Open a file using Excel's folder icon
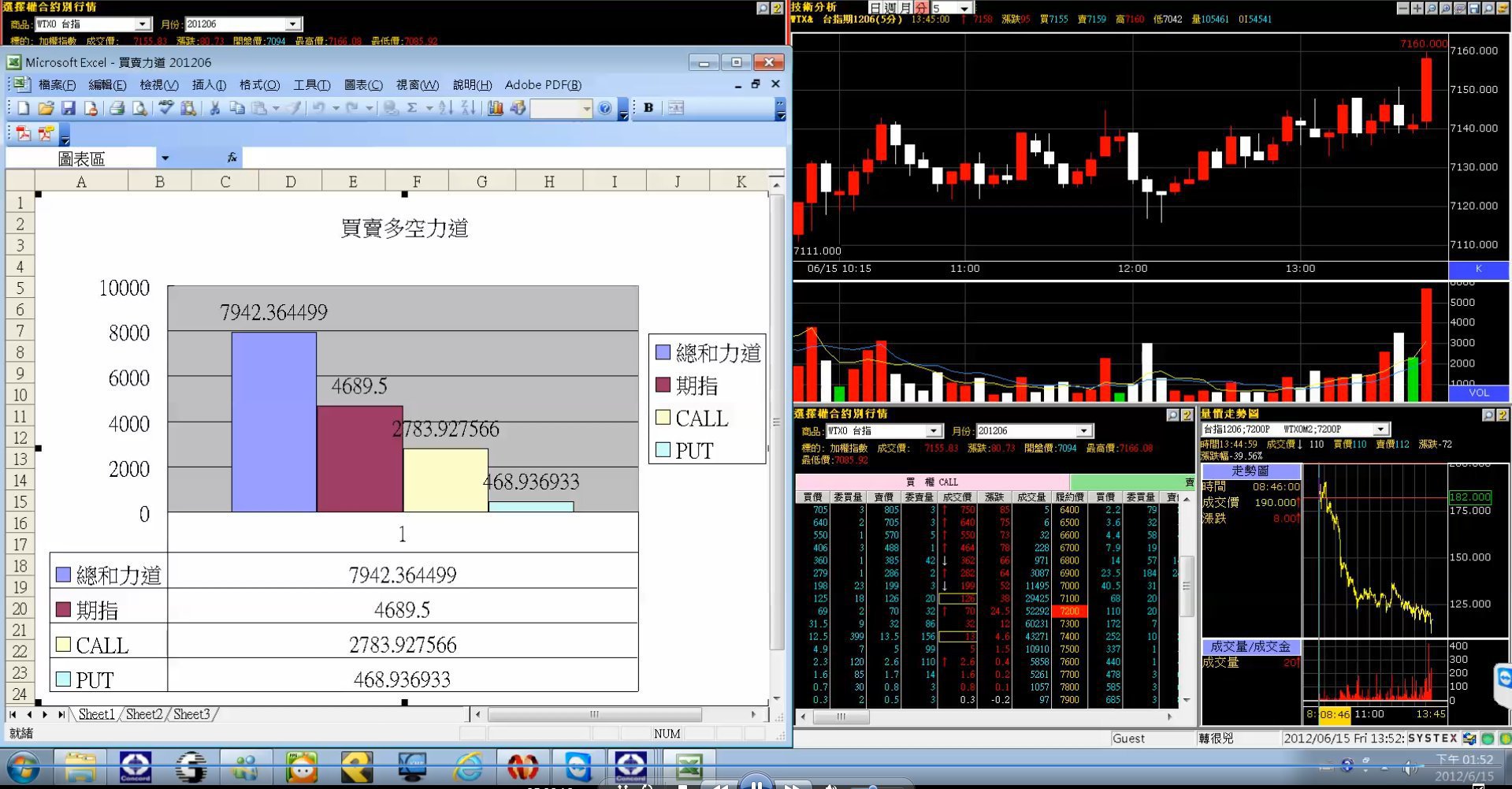The width and height of the screenshot is (1512, 789). pyautogui.click(x=46, y=108)
